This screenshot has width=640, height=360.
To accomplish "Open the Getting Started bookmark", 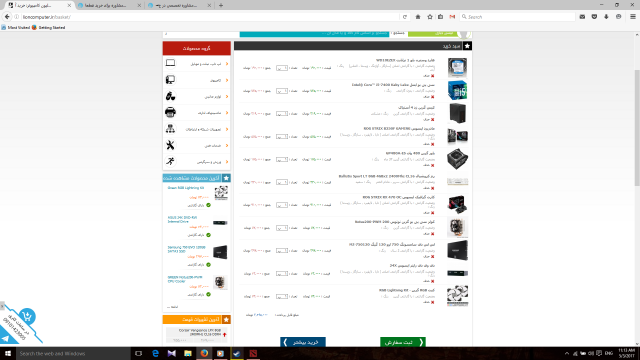I will click(49, 27).
